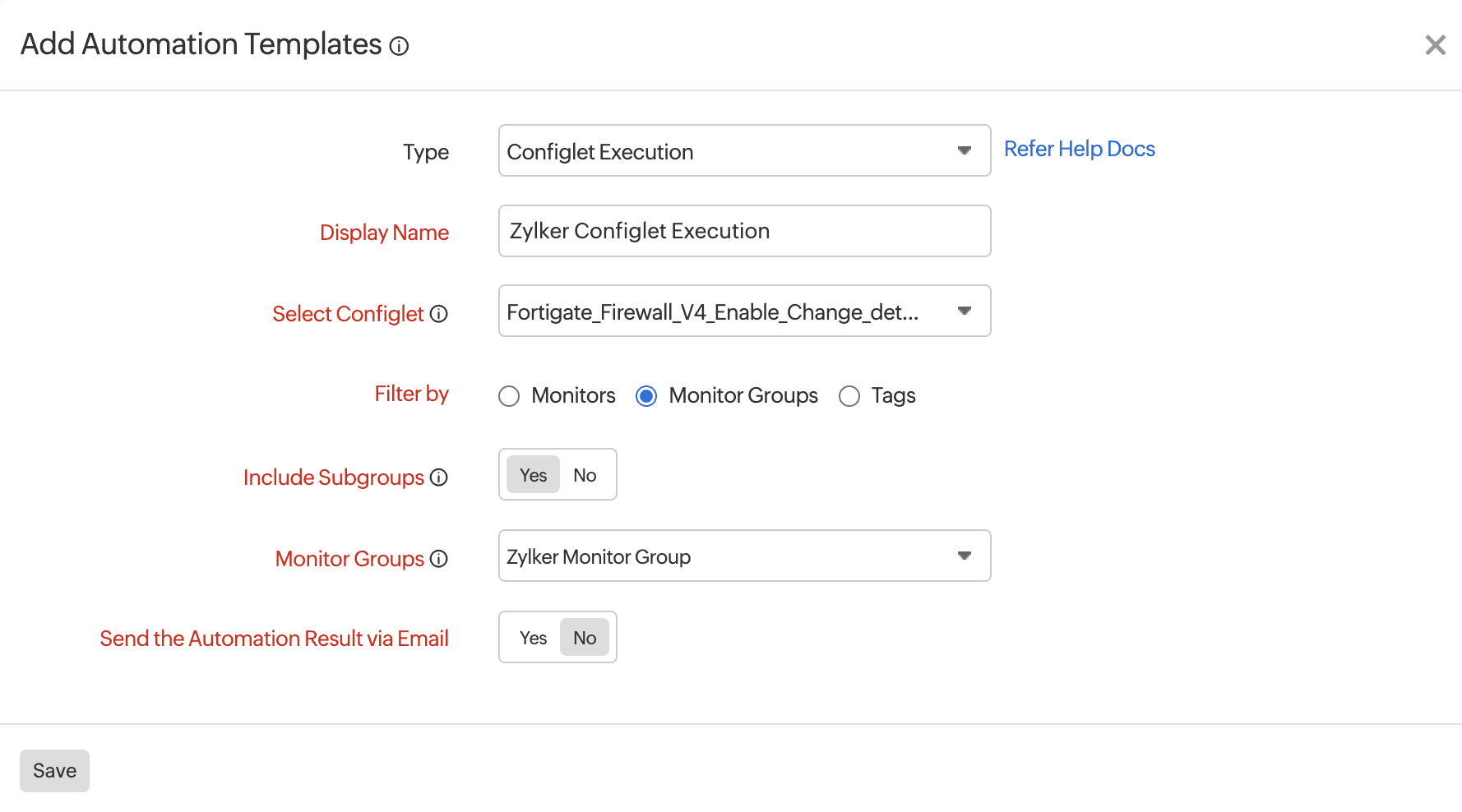Screen dimensions: 1462x812
Task: Open the Refer Help Docs link
Action: 1079,149
